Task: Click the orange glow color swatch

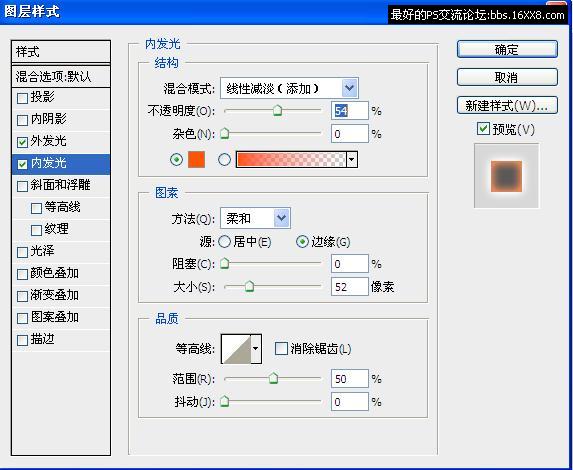Action: (196, 160)
